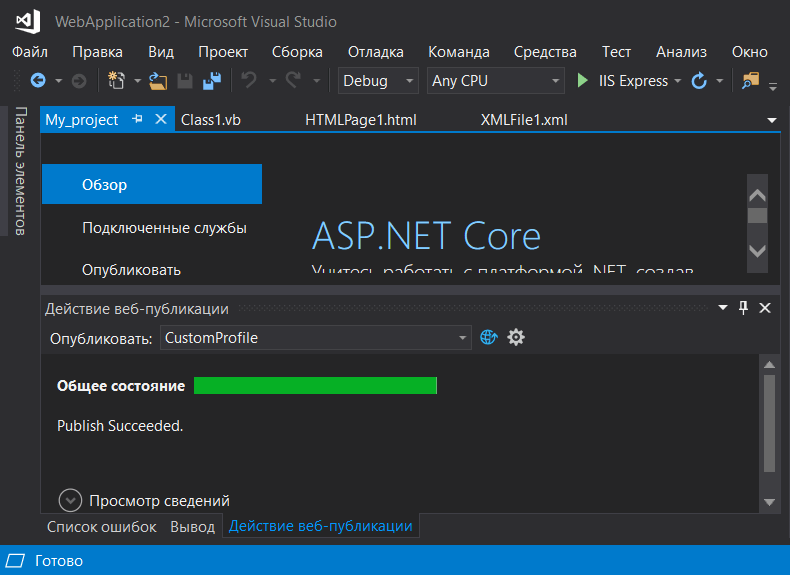This screenshot has height=575, width=790.
Task: Click the single save disk icon
Action: [x=185, y=81]
